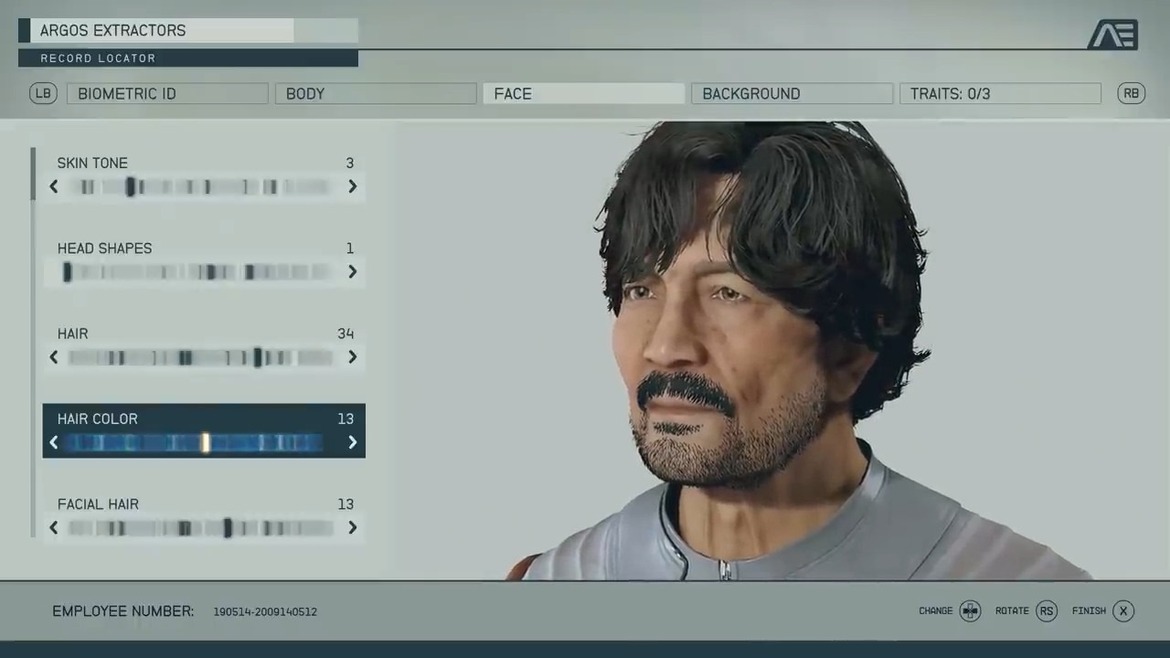Image resolution: width=1170 pixels, height=658 pixels.
Task: Select next Facial Hair with right arrow
Action: point(352,527)
